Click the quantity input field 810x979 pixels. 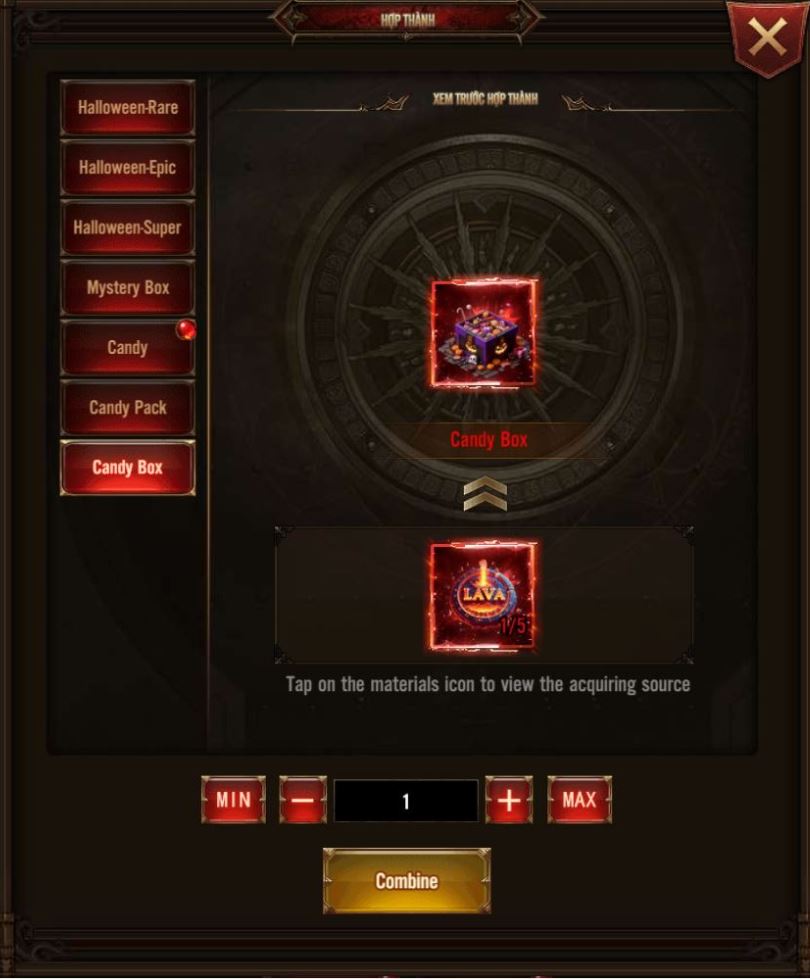[407, 800]
